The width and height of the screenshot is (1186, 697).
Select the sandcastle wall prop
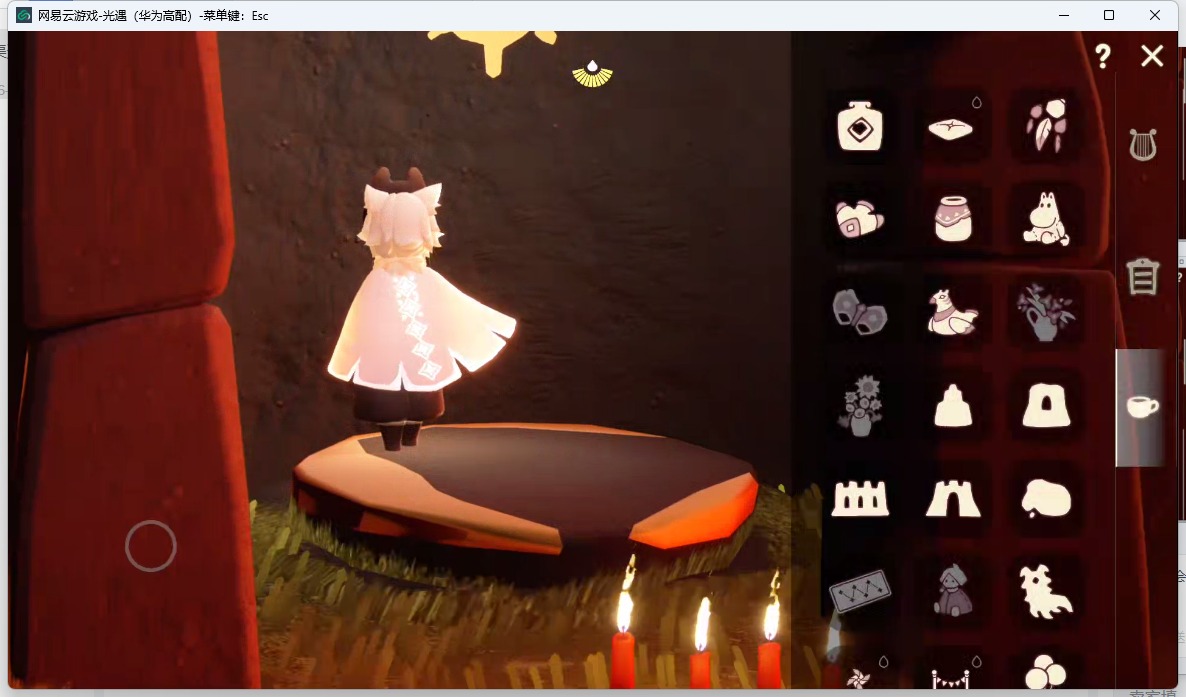tap(860, 499)
